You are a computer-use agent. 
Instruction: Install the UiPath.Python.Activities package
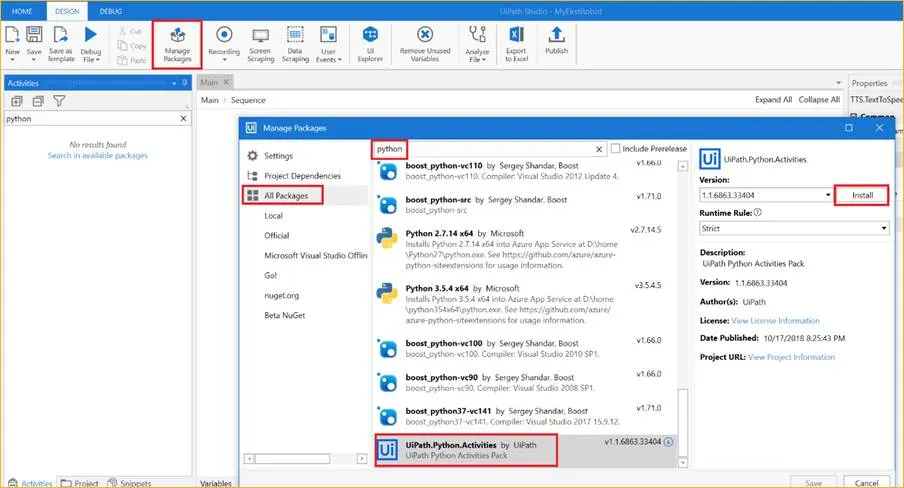click(862, 195)
